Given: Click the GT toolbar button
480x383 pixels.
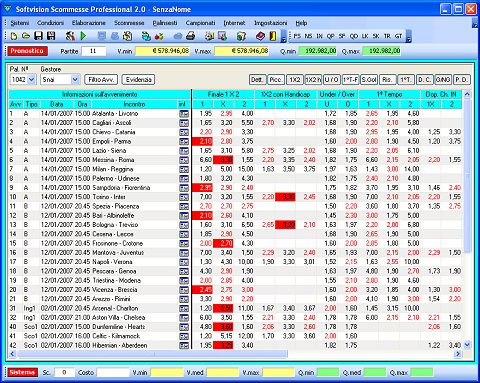Looking at the screenshot, I should (398, 36).
